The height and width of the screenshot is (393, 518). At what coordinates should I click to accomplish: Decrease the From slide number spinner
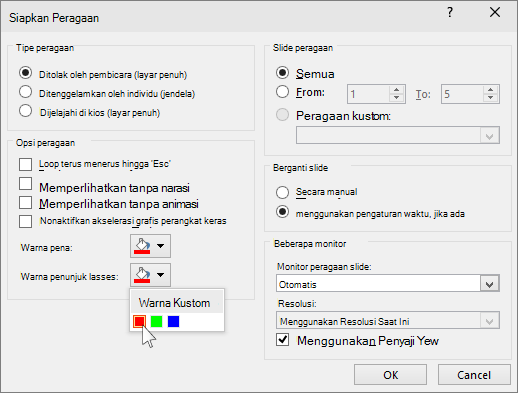396,98
